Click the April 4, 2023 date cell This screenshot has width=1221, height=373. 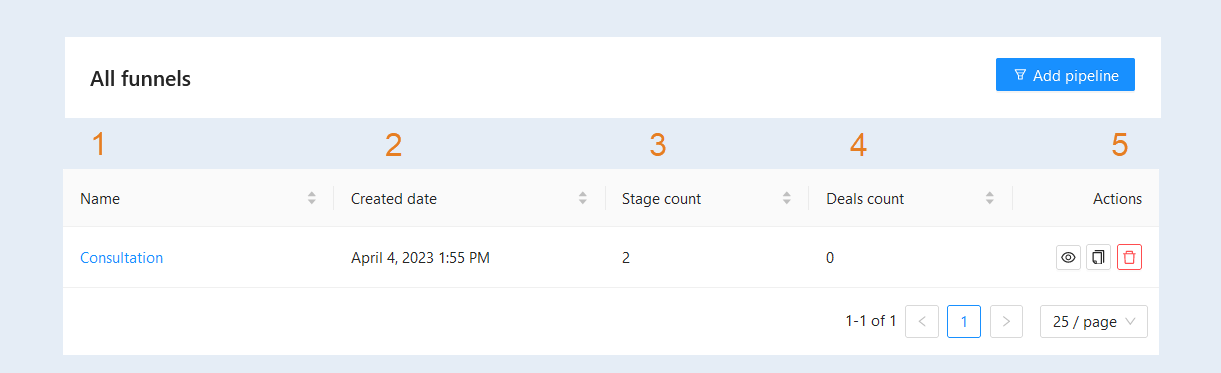[x=420, y=258]
